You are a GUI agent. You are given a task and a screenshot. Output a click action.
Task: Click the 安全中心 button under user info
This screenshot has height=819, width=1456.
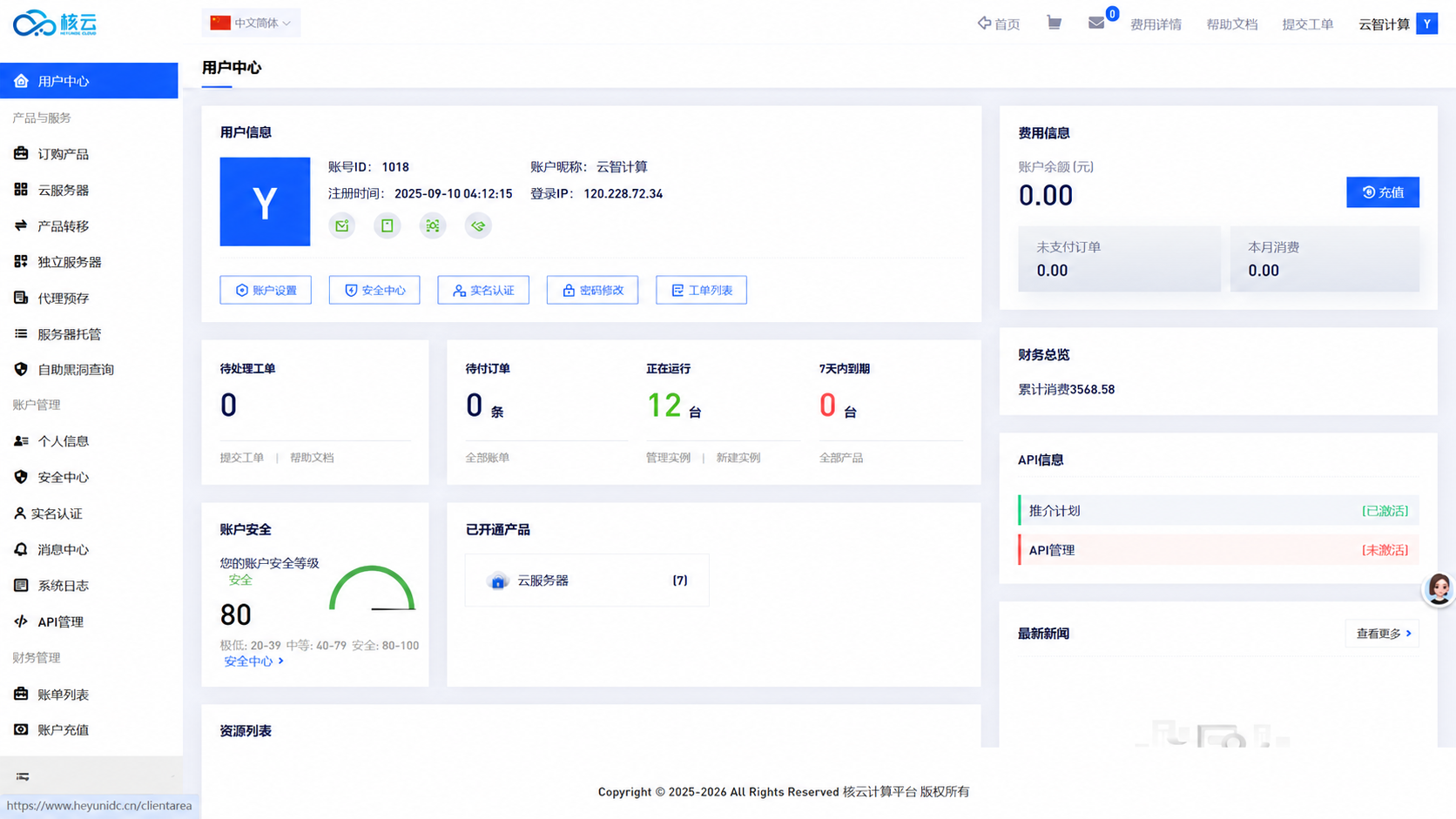pyautogui.click(x=374, y=290)
